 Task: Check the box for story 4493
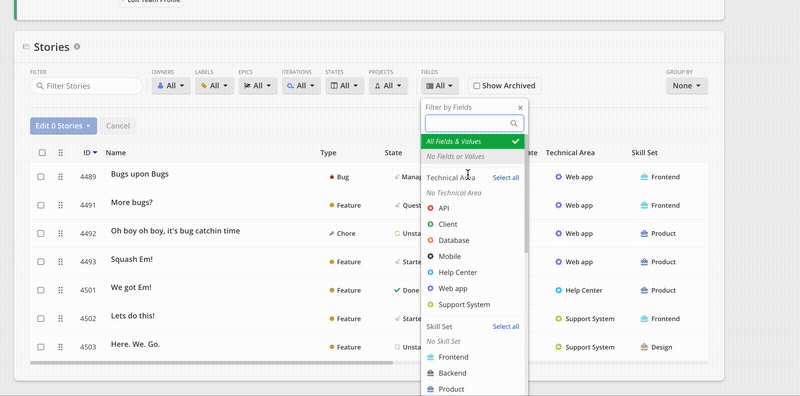pos(41,262)
